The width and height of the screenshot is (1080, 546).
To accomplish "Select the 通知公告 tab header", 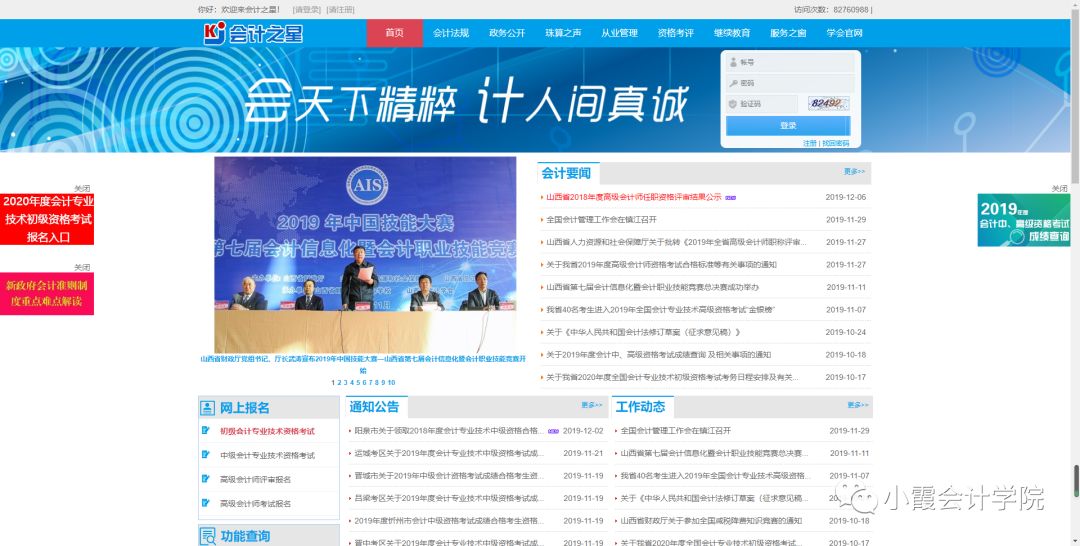I will pyautogui.click(x=375, y=406).
